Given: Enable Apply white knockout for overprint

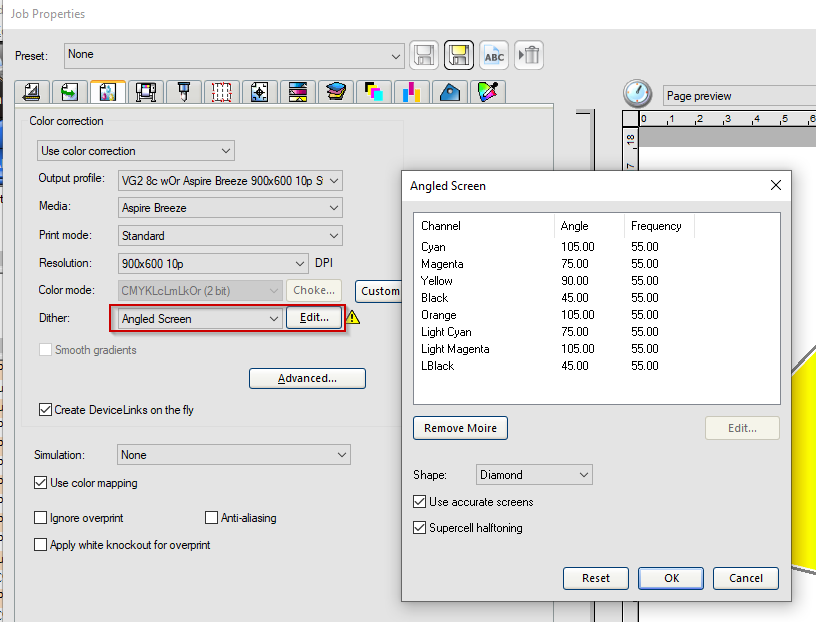Looking at the screenshot, I should click(x=40, y=544).
